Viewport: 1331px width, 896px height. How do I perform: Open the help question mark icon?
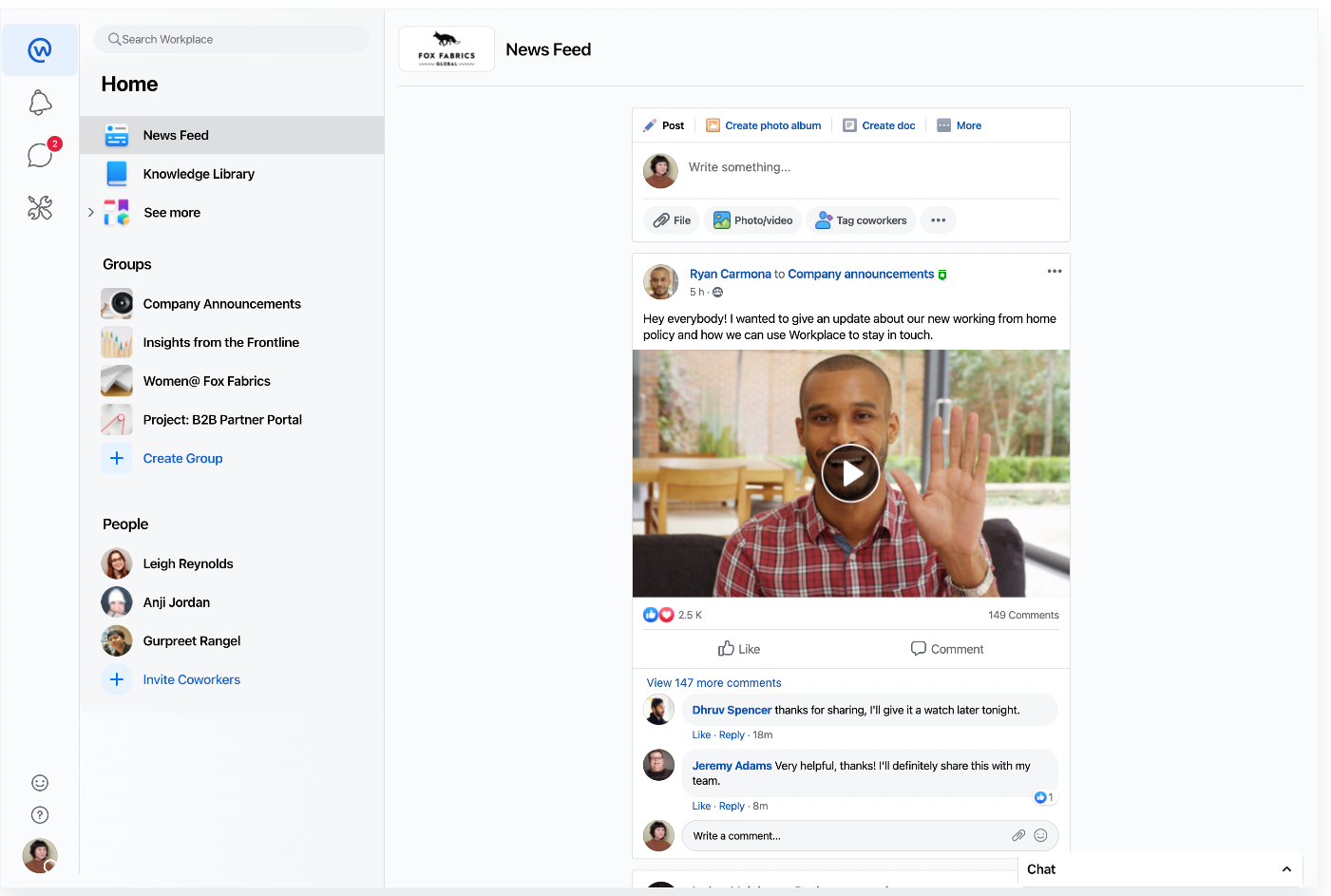(39, 814)
